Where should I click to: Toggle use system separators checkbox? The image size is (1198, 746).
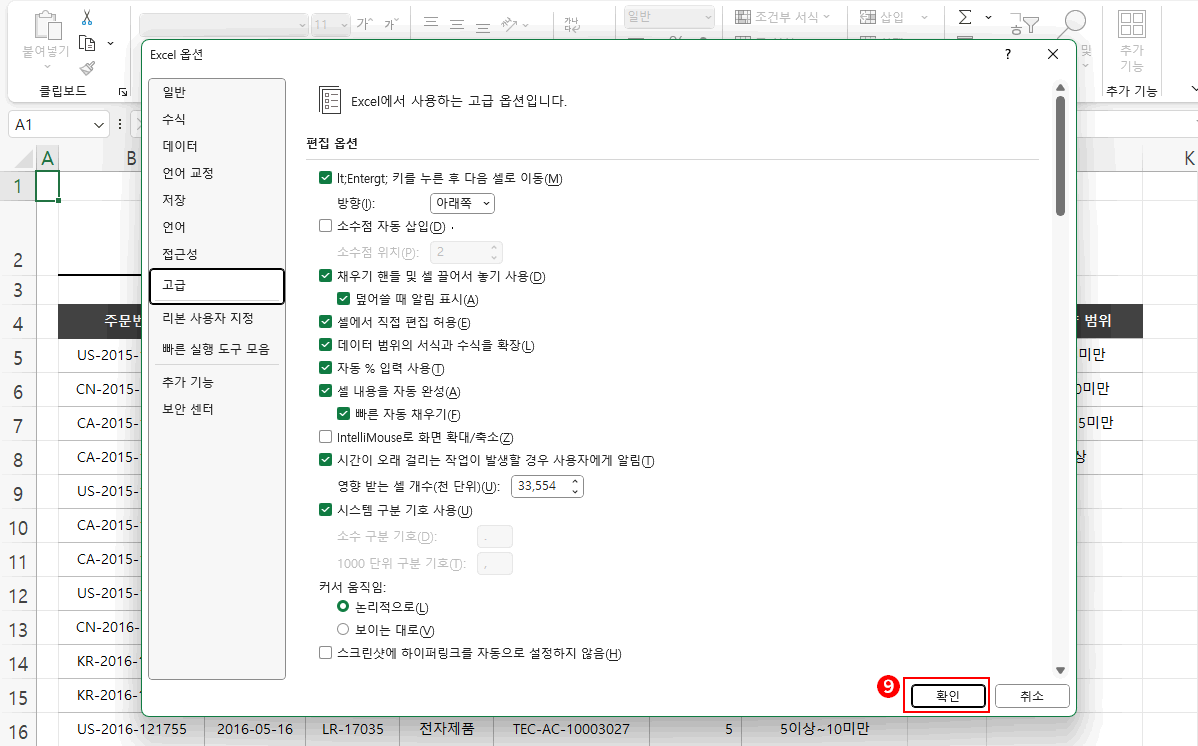(x=325, y=510)
